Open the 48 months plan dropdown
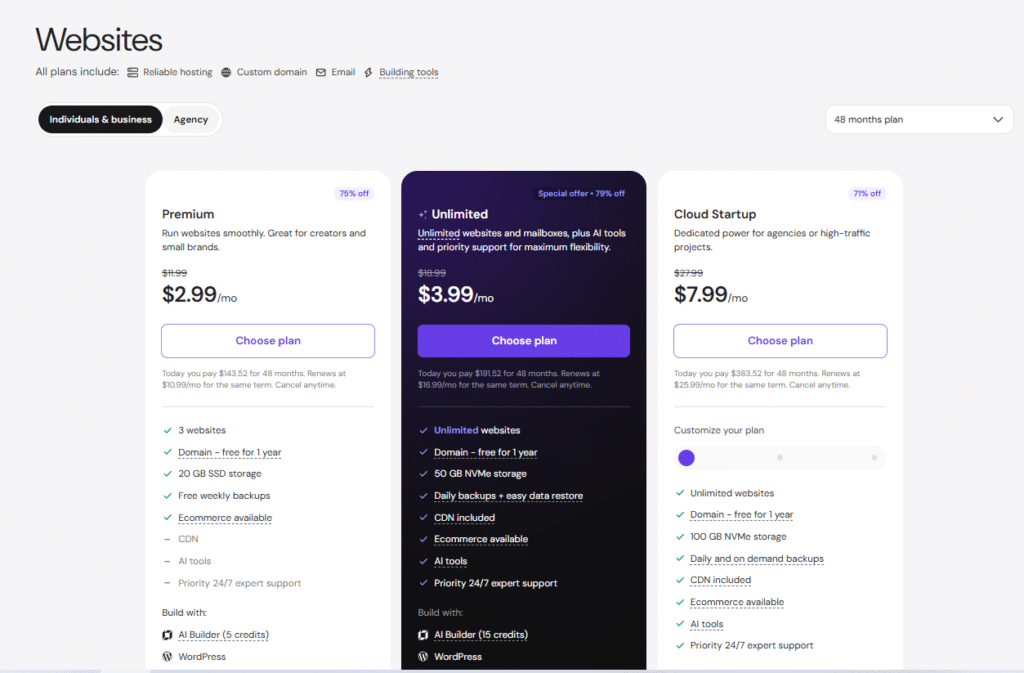The width and height of the screenshot is (1024, 673). (920, 119)
